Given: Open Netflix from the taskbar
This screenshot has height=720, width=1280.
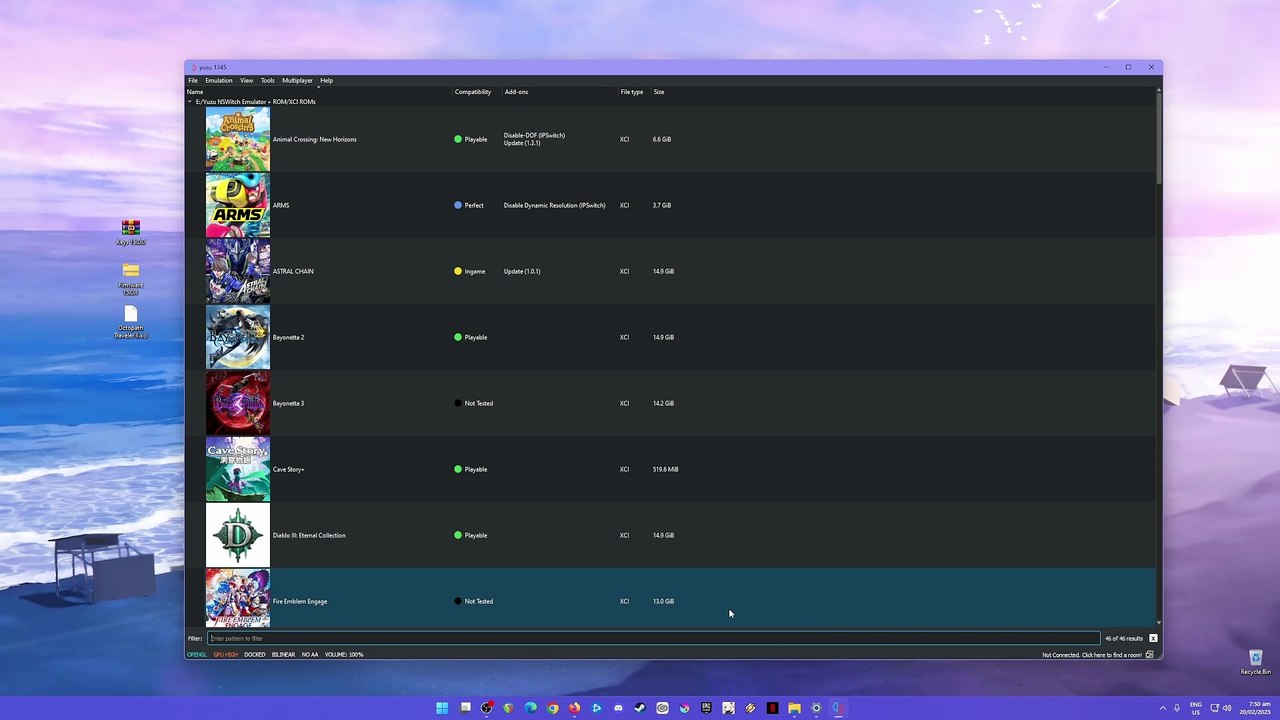Looking at the screenshot, I should click(x=772, y=708).
